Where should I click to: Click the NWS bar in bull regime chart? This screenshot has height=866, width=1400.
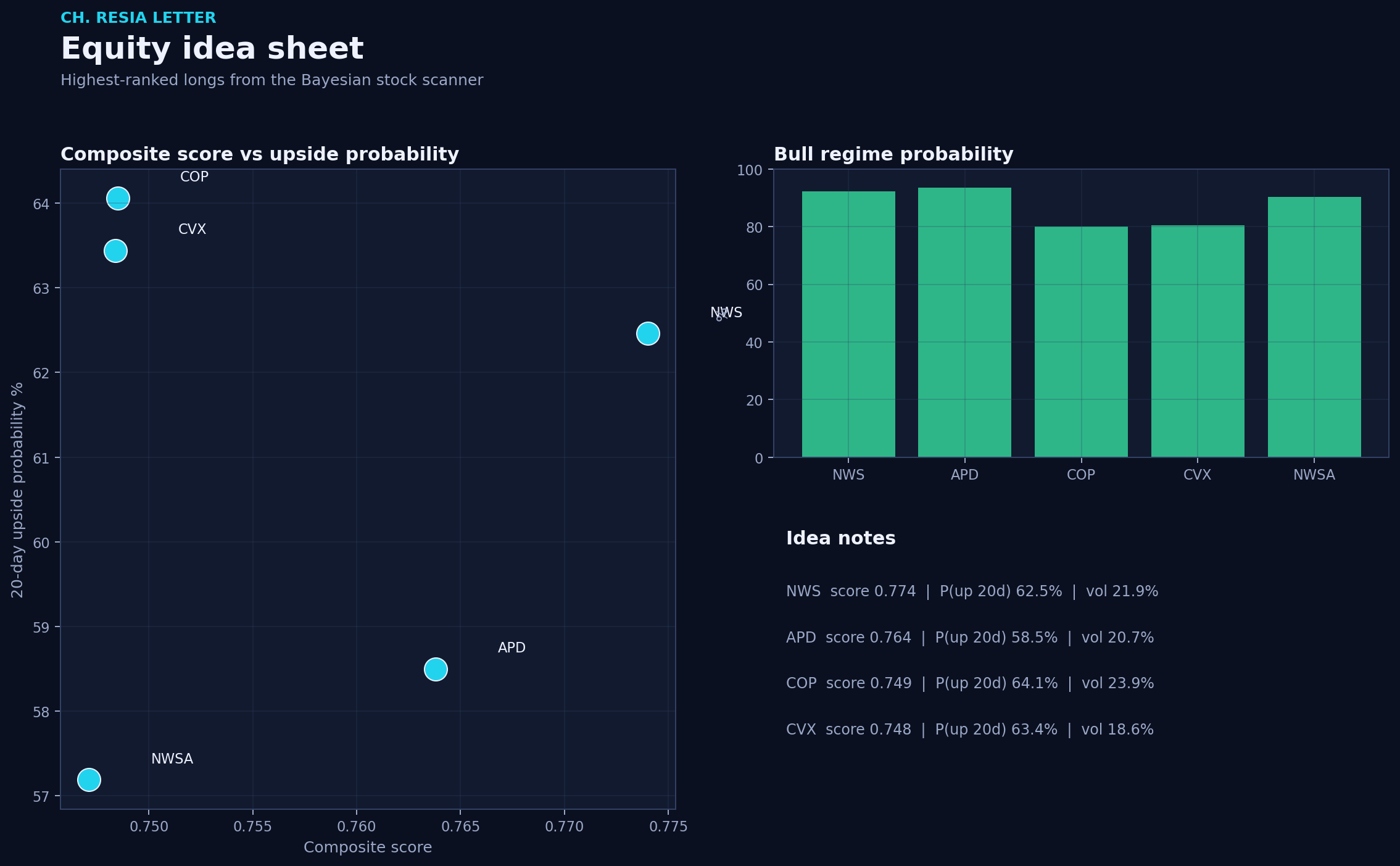click(848, 324)
